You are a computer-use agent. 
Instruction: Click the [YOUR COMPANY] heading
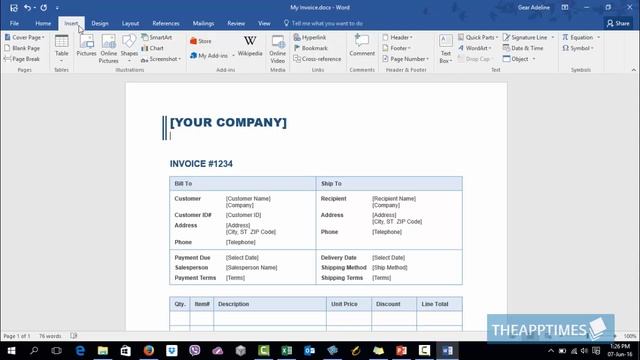coord(228,122)
